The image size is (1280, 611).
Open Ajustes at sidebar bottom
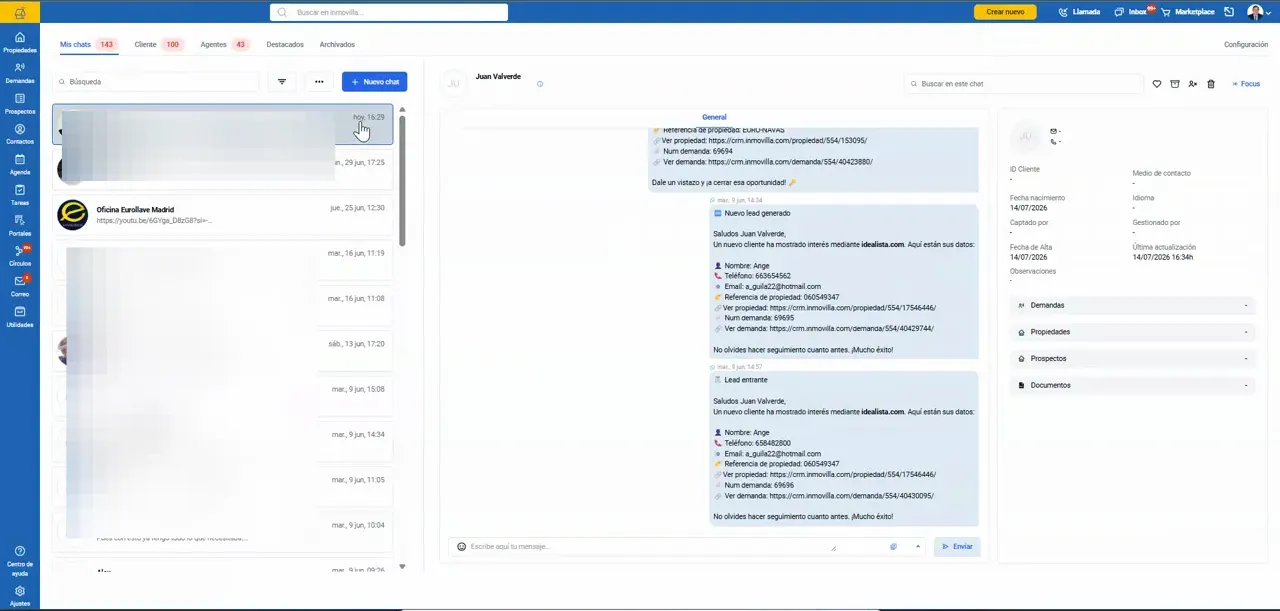point(19,596)
